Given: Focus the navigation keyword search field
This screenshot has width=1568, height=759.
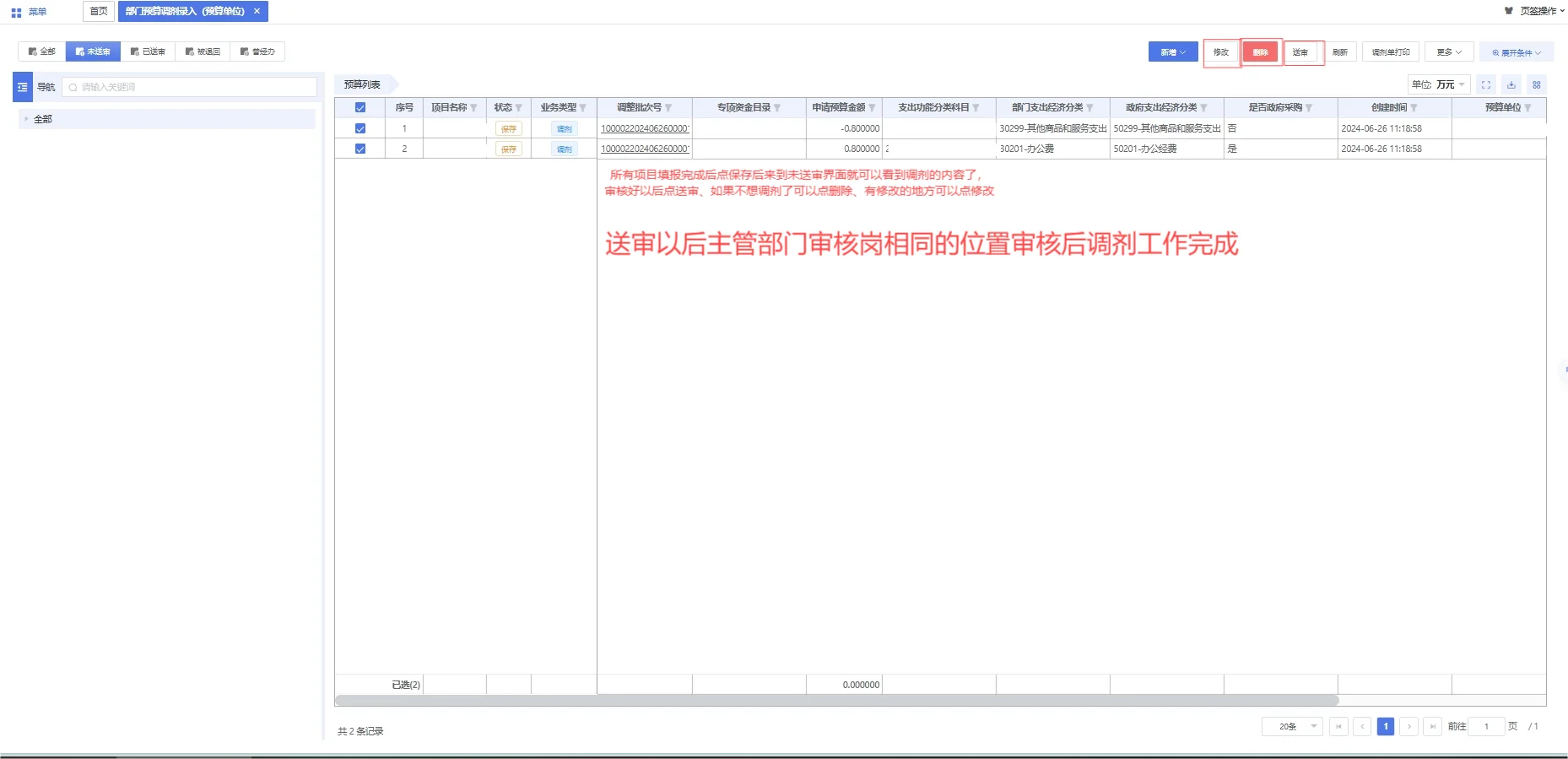Looking at the screenshot, I should [190, 87].
